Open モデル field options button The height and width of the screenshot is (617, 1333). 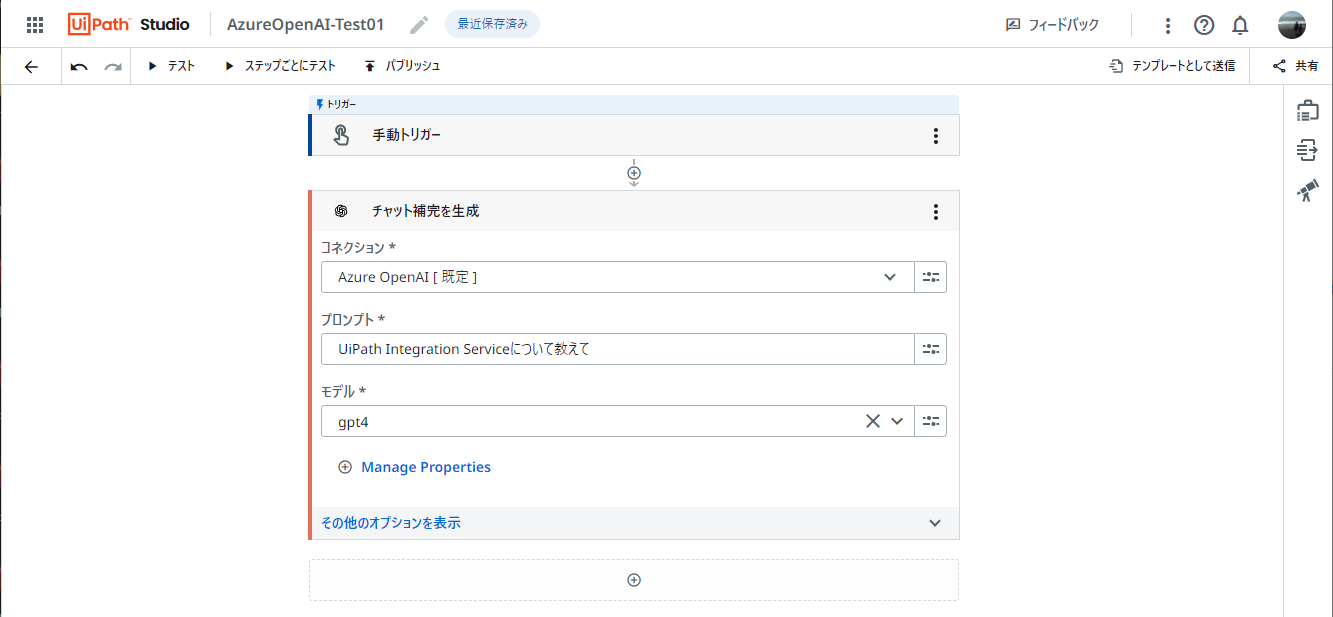pyautogui.click(x=931, y=421)
